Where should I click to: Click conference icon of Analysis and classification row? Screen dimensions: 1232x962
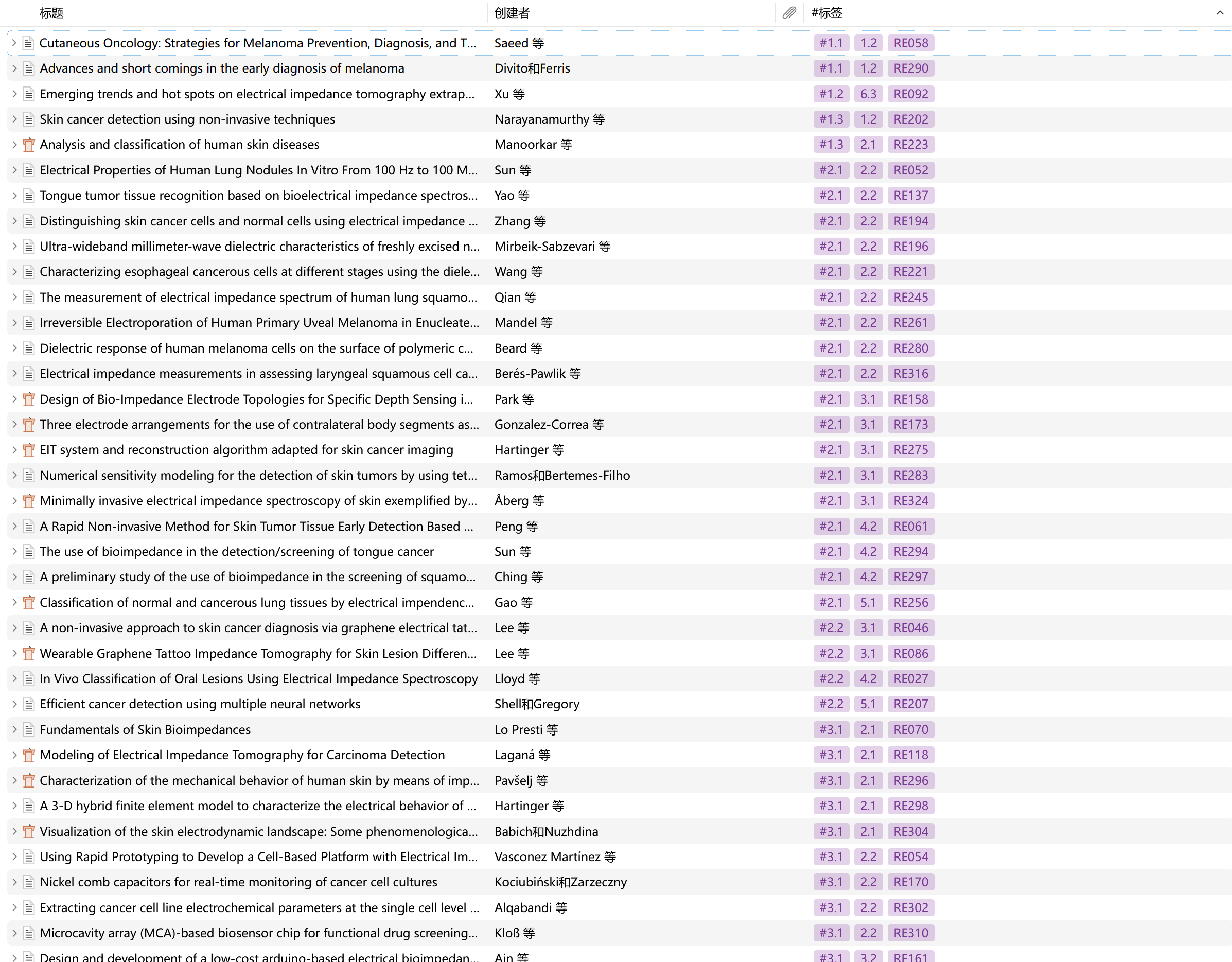click(28, 145)
